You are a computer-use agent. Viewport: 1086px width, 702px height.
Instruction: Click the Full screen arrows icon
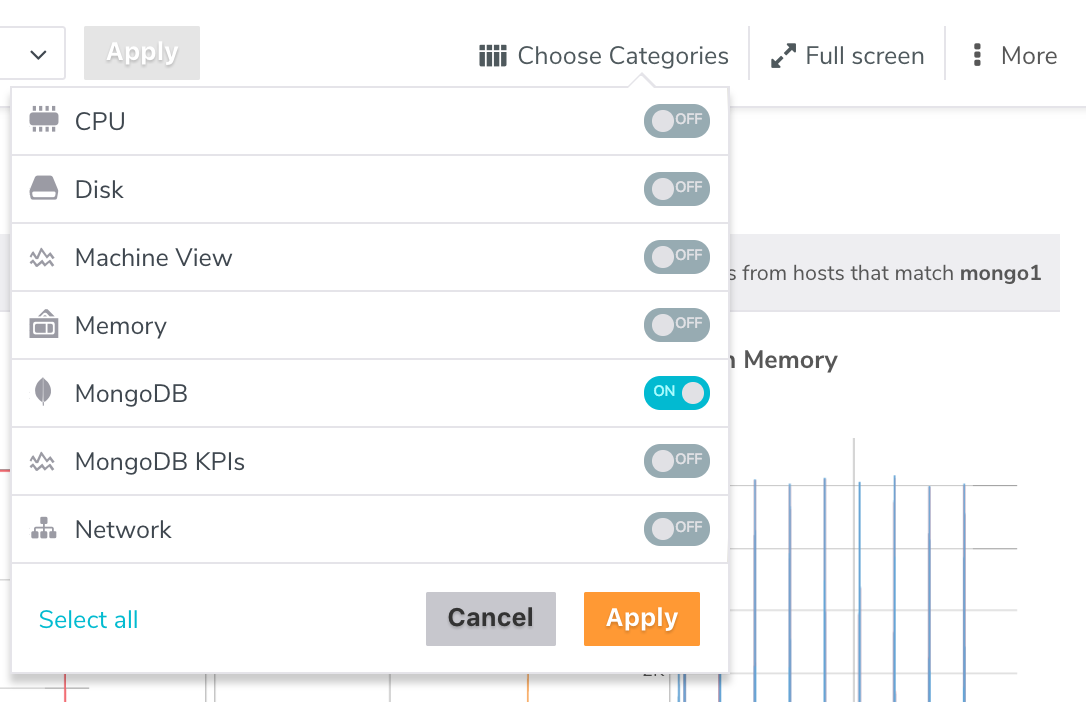pos(783,56)
